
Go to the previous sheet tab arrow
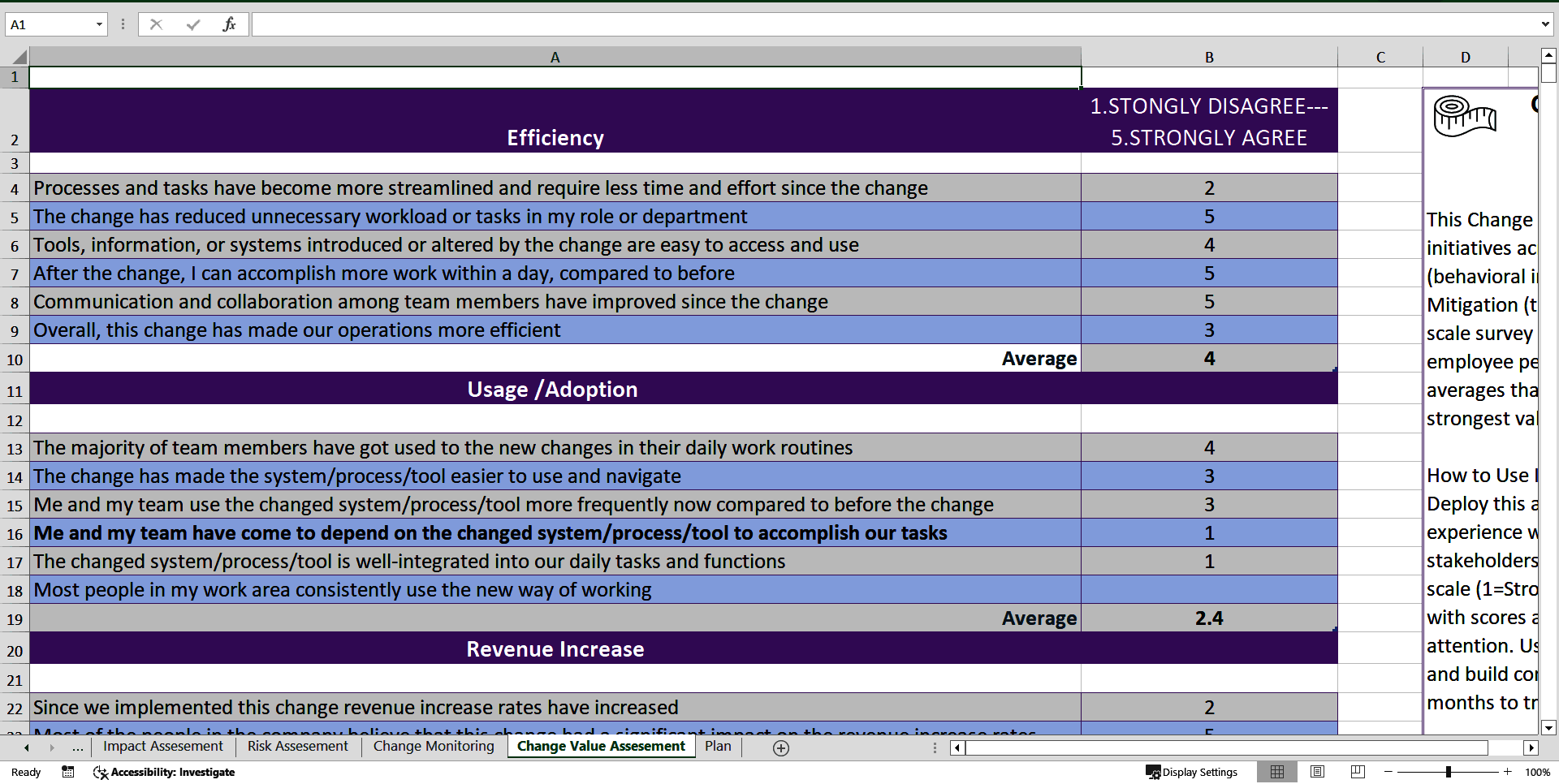(x=27, y=747)
